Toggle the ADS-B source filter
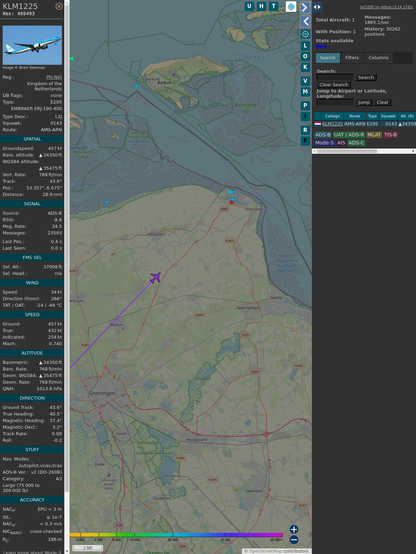416x554 pixels. [x=323, y=135]
